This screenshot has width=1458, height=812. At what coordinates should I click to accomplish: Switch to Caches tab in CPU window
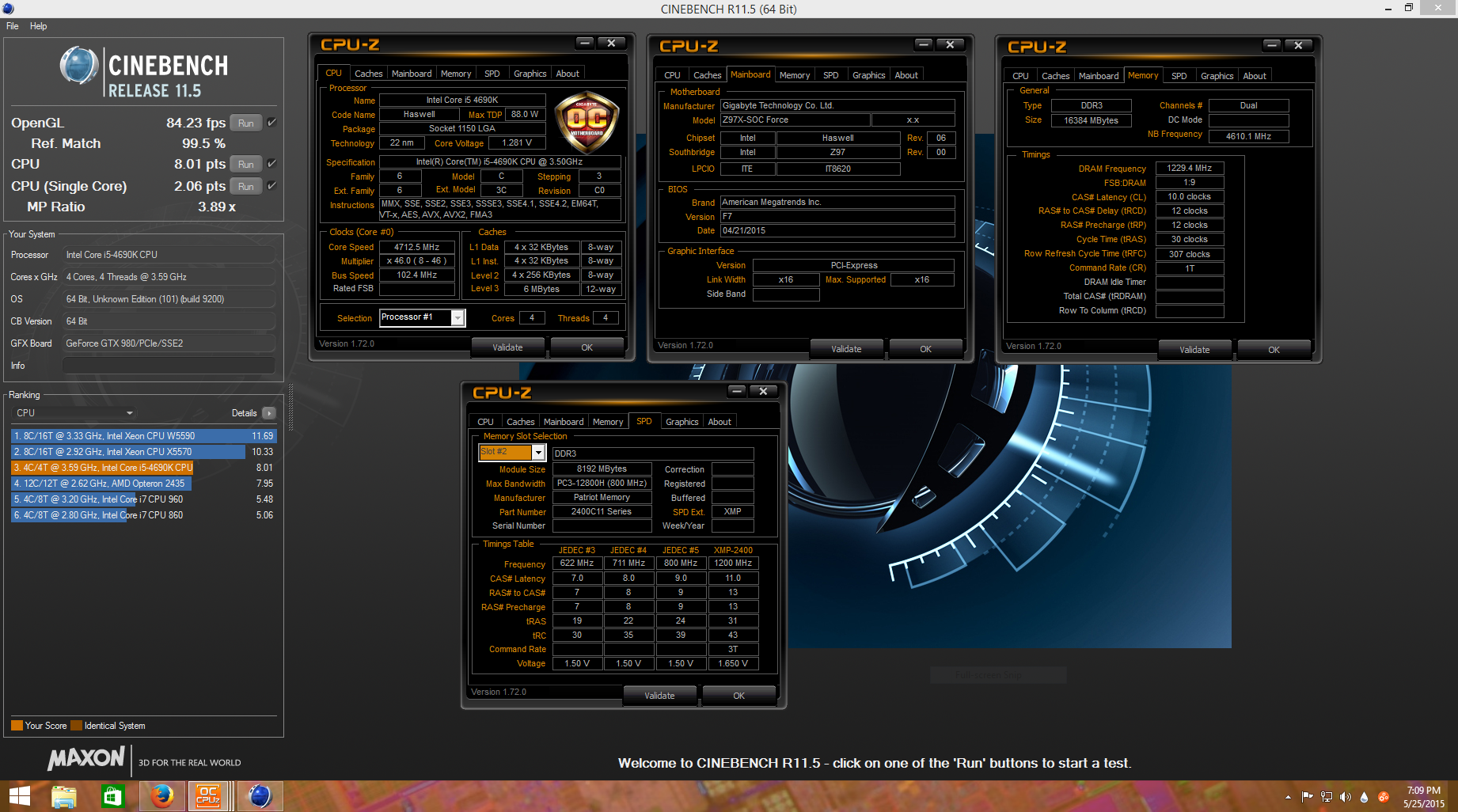tap(368, 74)
